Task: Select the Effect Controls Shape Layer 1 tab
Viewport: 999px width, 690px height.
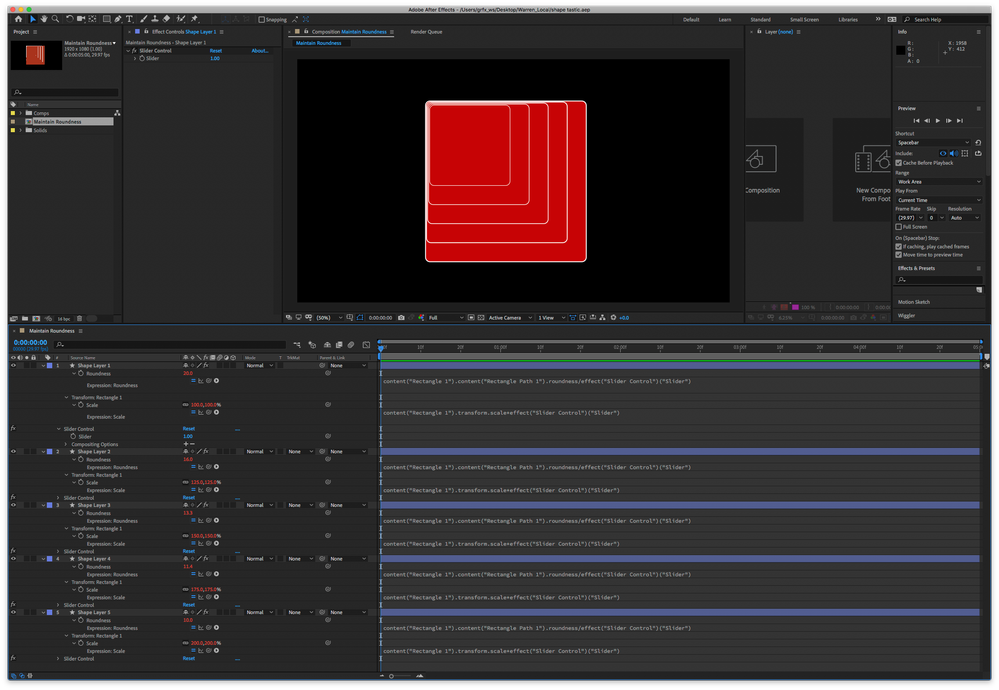Action: click(185, 31)
